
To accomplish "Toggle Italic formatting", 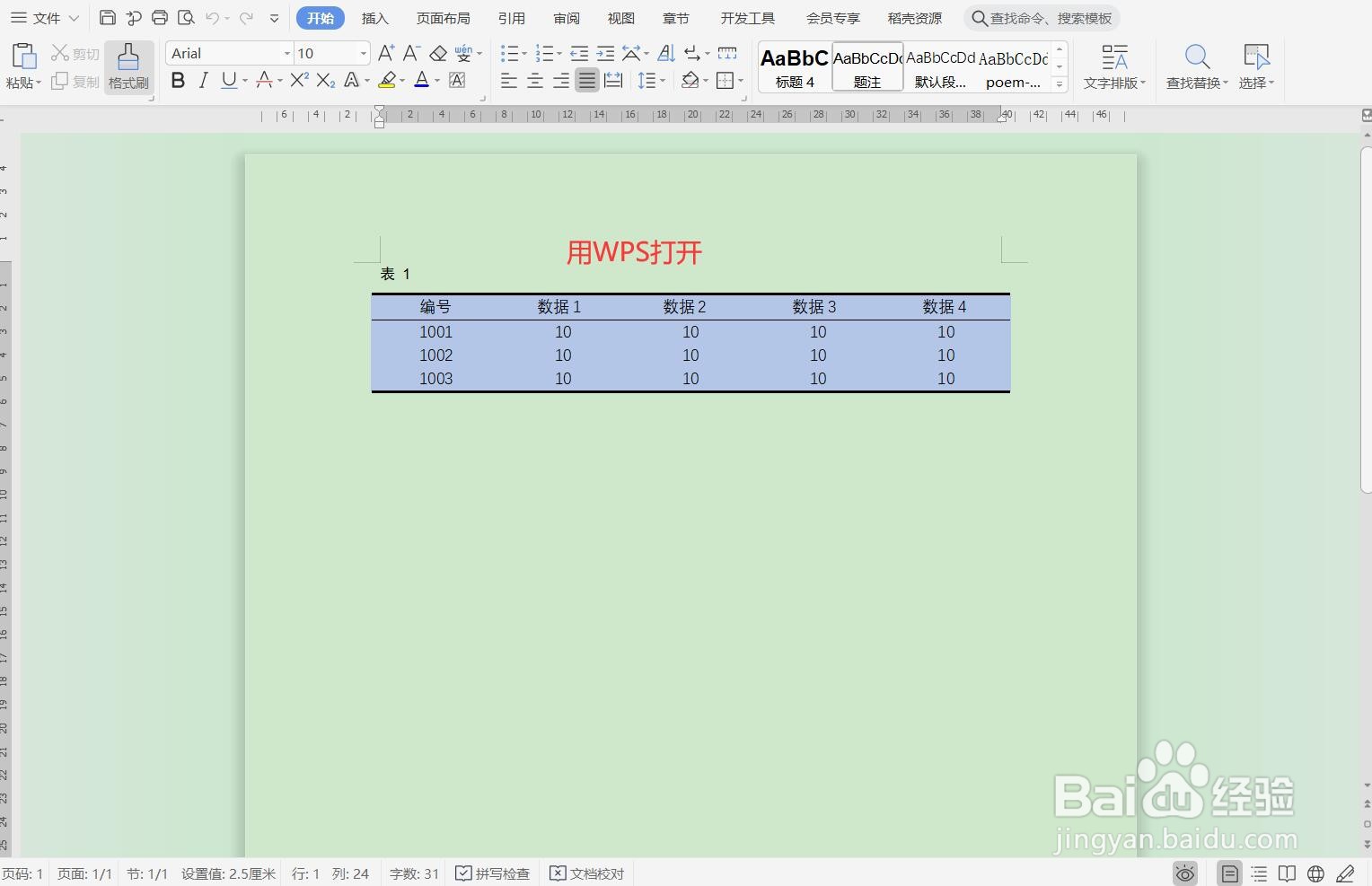I will pos(204,81).
